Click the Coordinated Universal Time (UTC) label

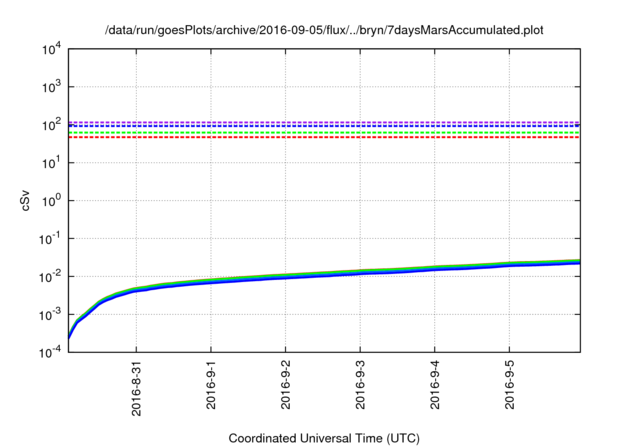[324, 438]
